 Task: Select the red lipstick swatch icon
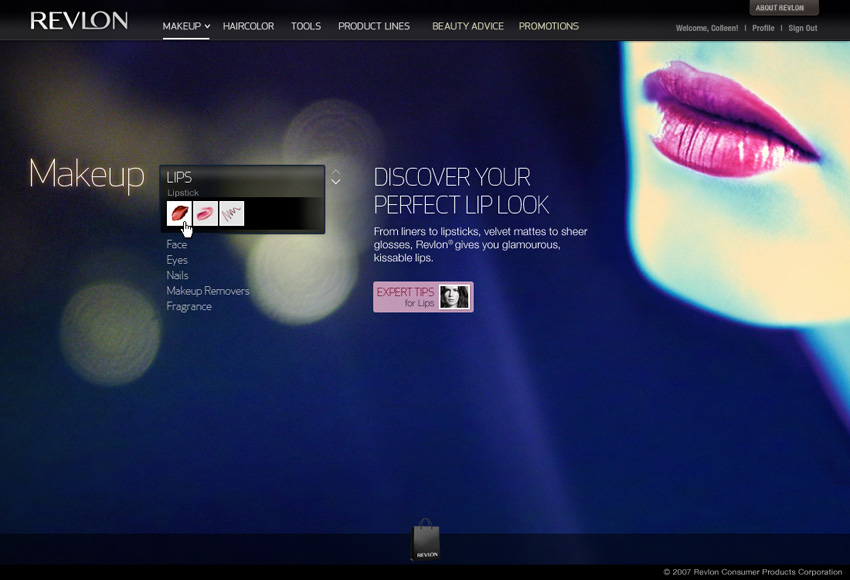pos(179,214)
